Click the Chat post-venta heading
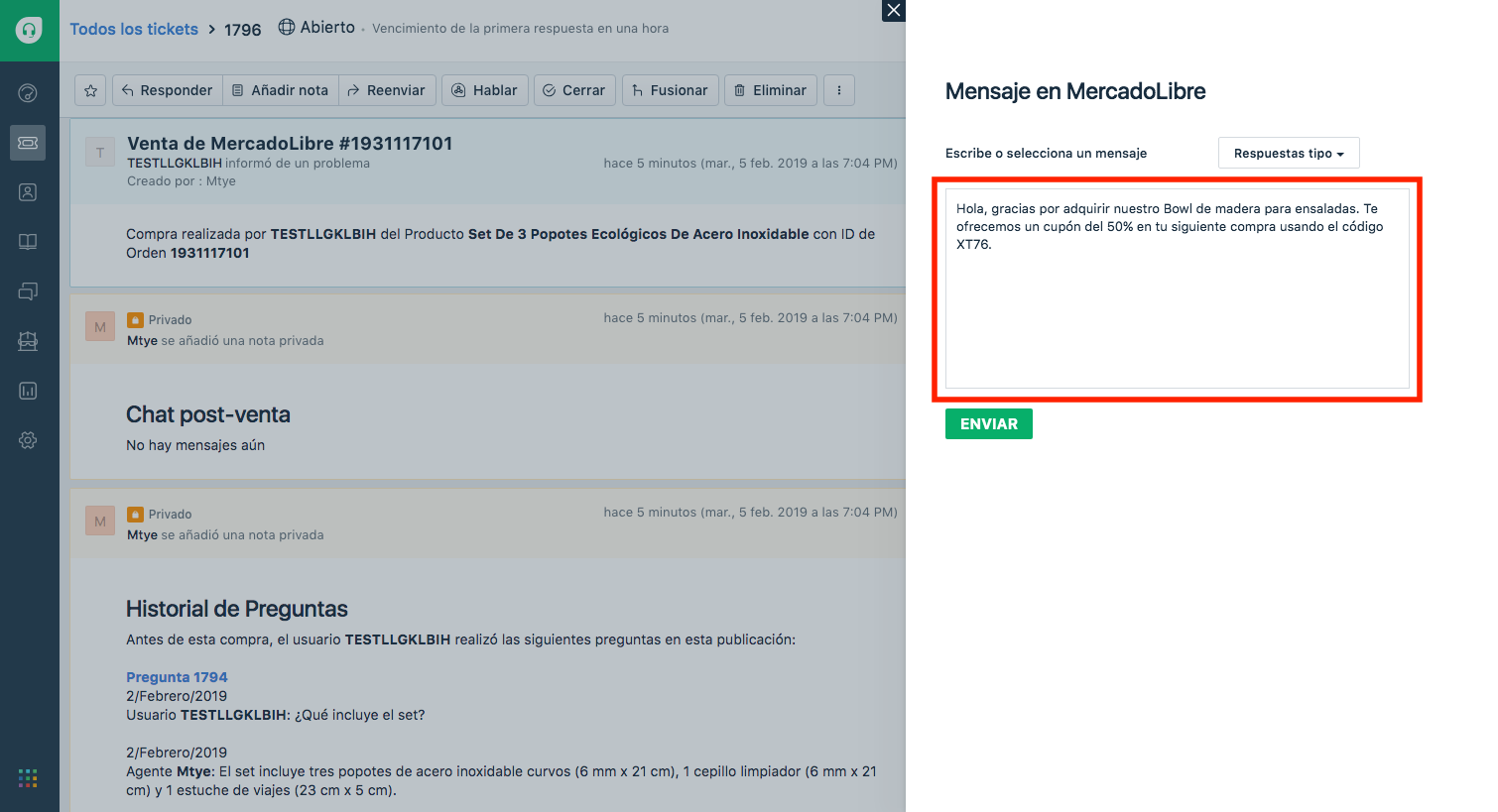This screenshot has height=812, width=1498. pyautogui.click(x=208, y=414)
